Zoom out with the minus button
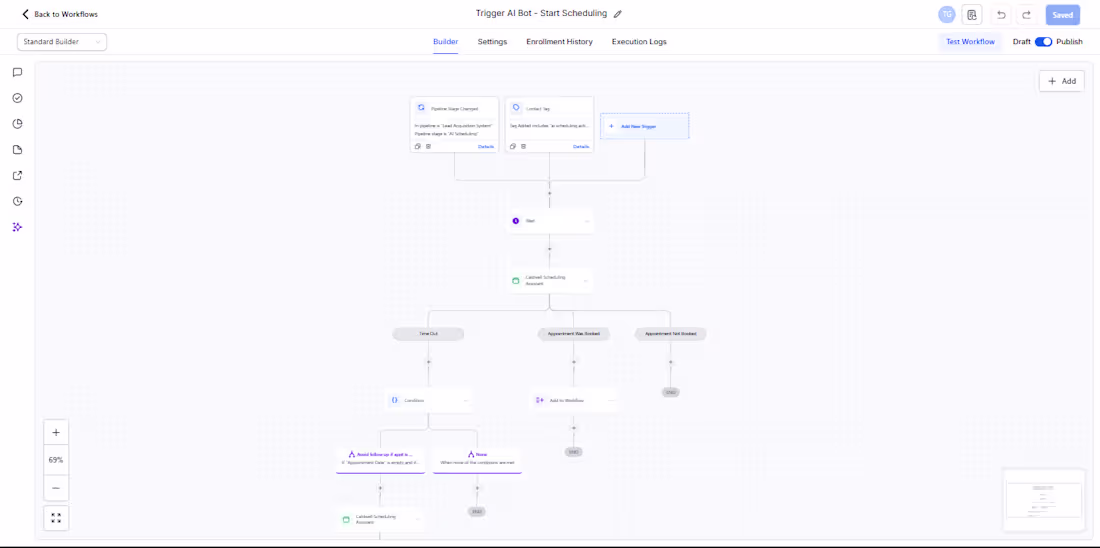1100x548 pixels. (x=56, y=488)
